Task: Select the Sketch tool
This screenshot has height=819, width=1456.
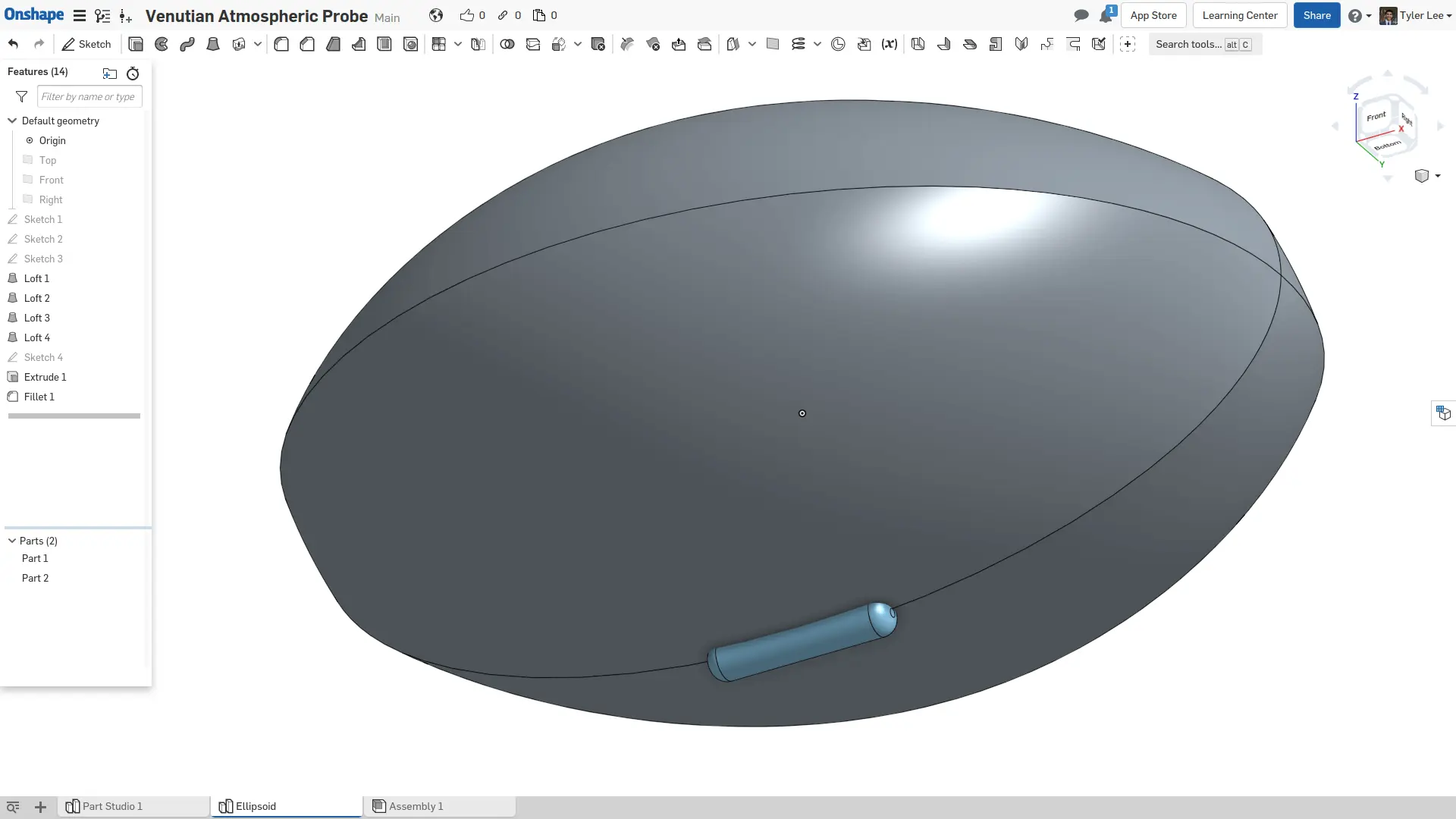Action: point(86,44)
